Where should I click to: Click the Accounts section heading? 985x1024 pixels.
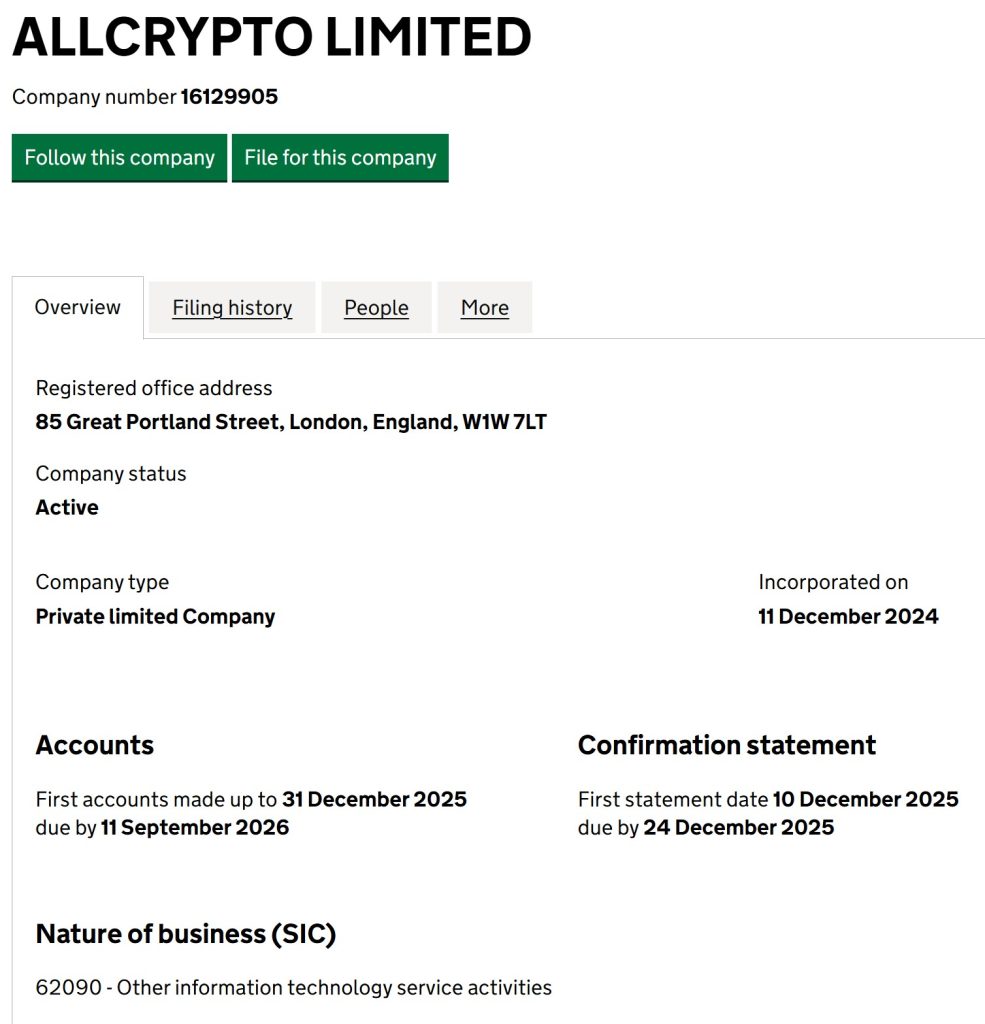[95, 745]
